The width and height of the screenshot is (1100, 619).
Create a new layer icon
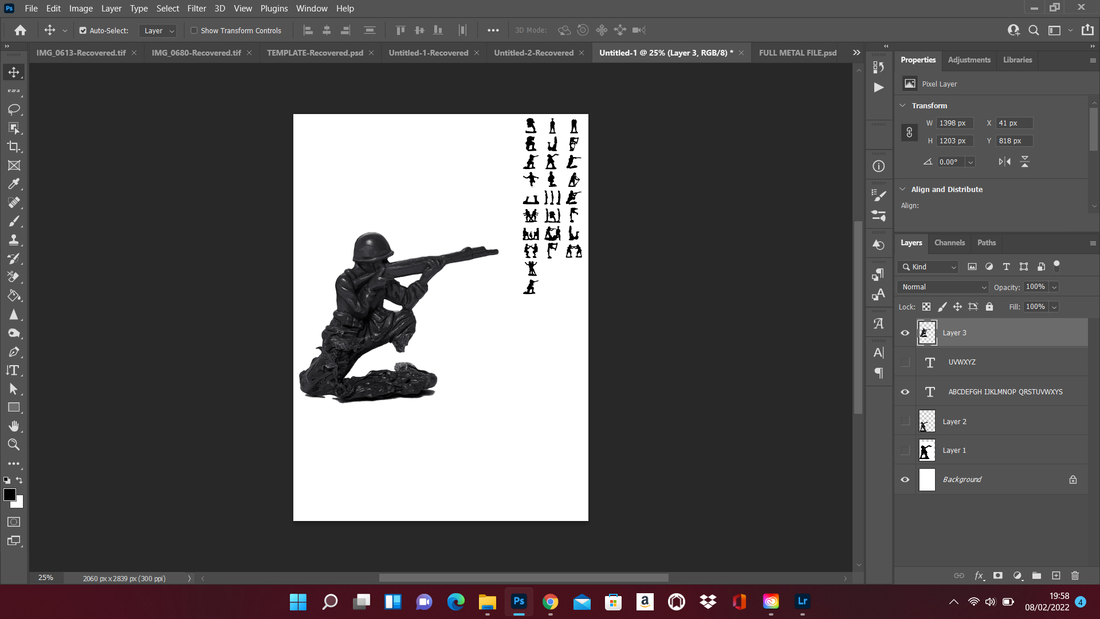coord(1056,575)
